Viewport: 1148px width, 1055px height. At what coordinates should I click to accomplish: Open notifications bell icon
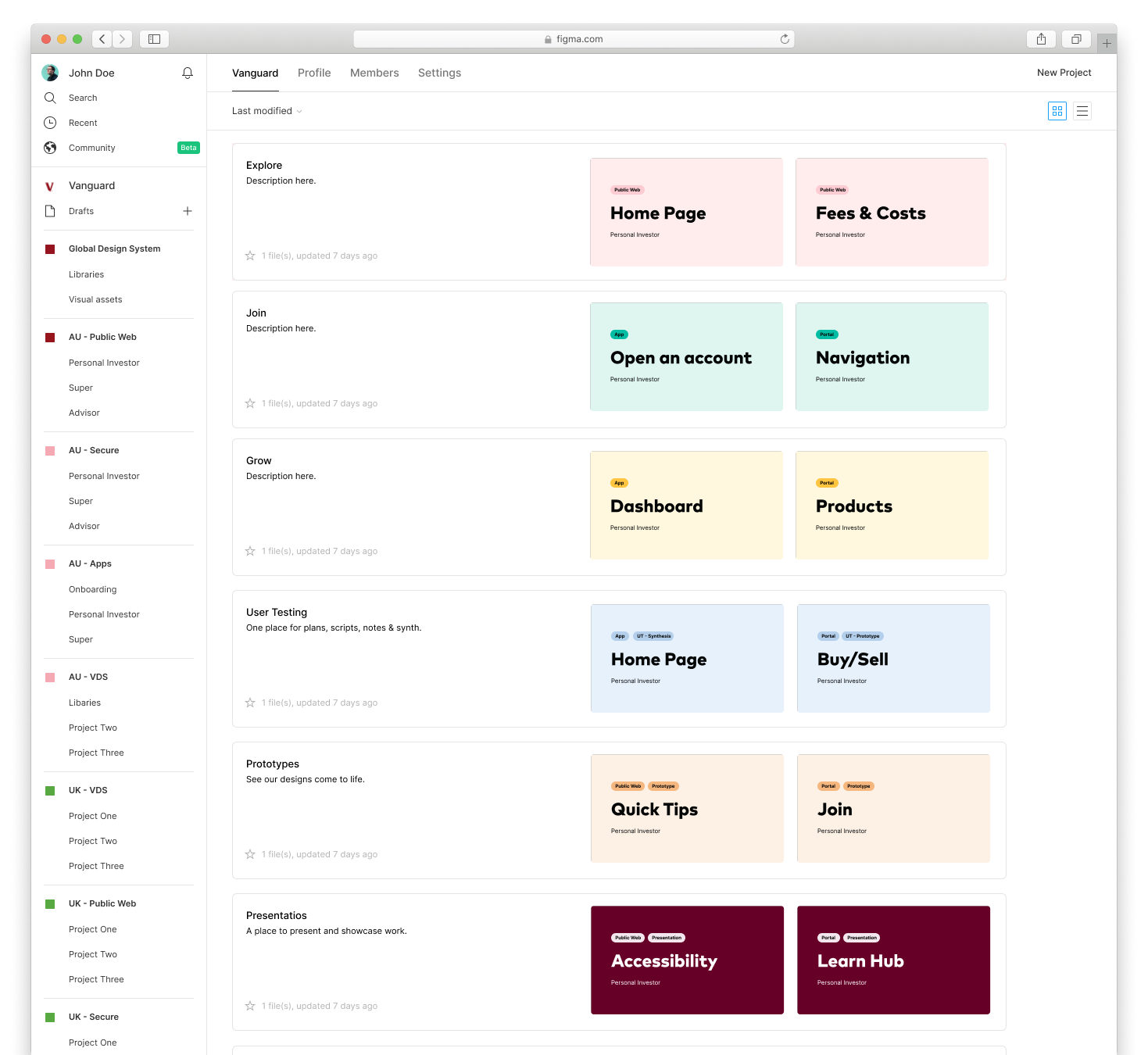(188, 73)
